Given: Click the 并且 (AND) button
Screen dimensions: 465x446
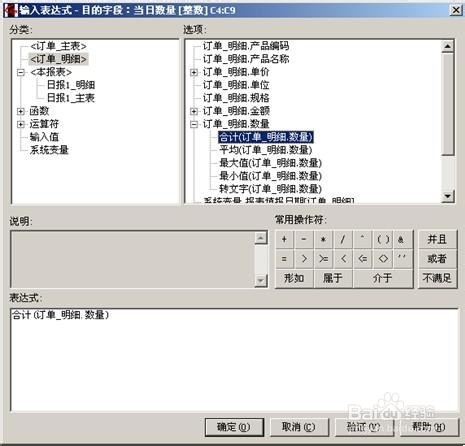Looking at the screenshot, I should tap(437, 239).
